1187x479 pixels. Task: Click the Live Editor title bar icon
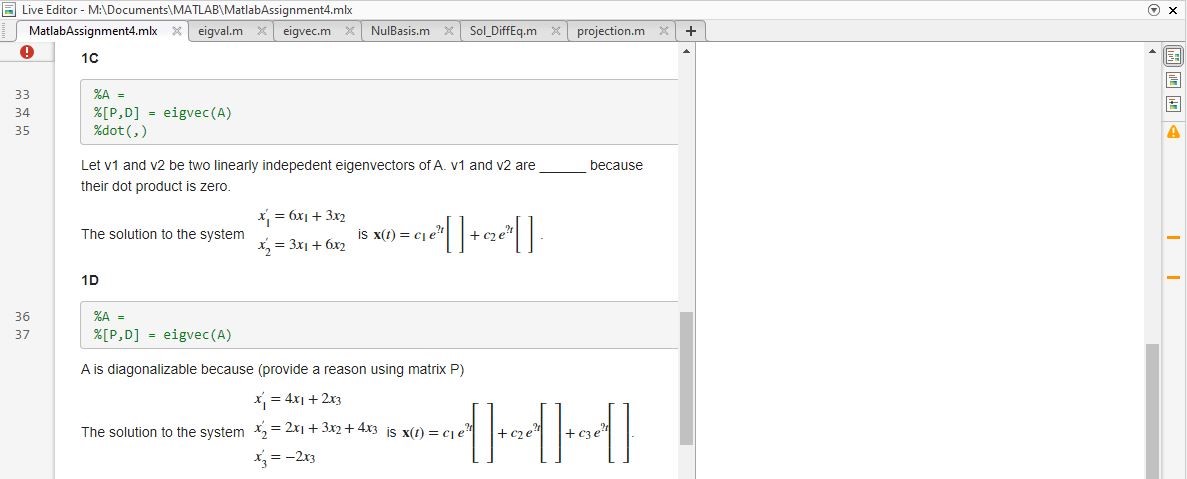[x=10, y=10]
